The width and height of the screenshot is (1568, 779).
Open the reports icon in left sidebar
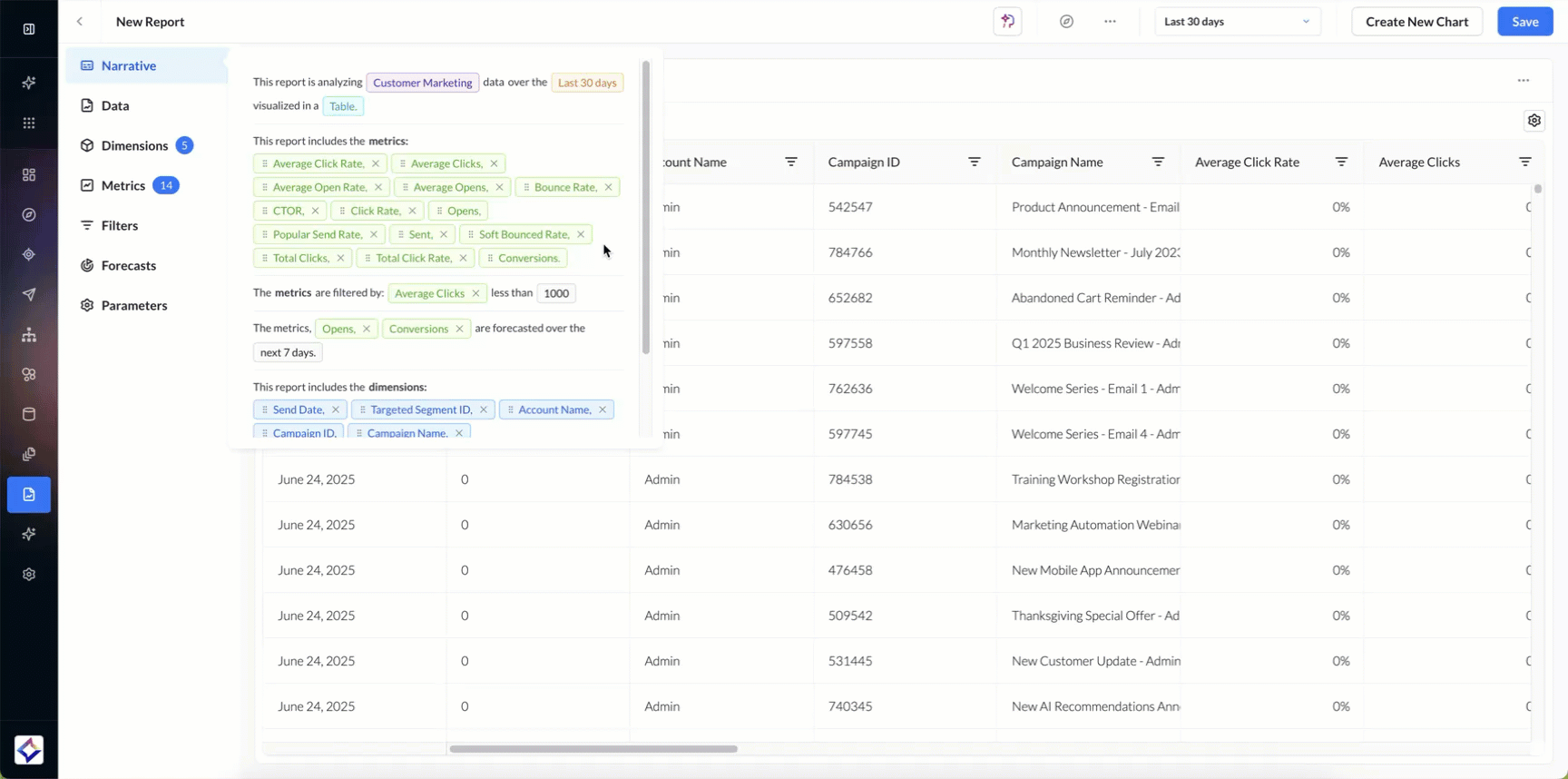pyautogui.click(x=29, y=495)
